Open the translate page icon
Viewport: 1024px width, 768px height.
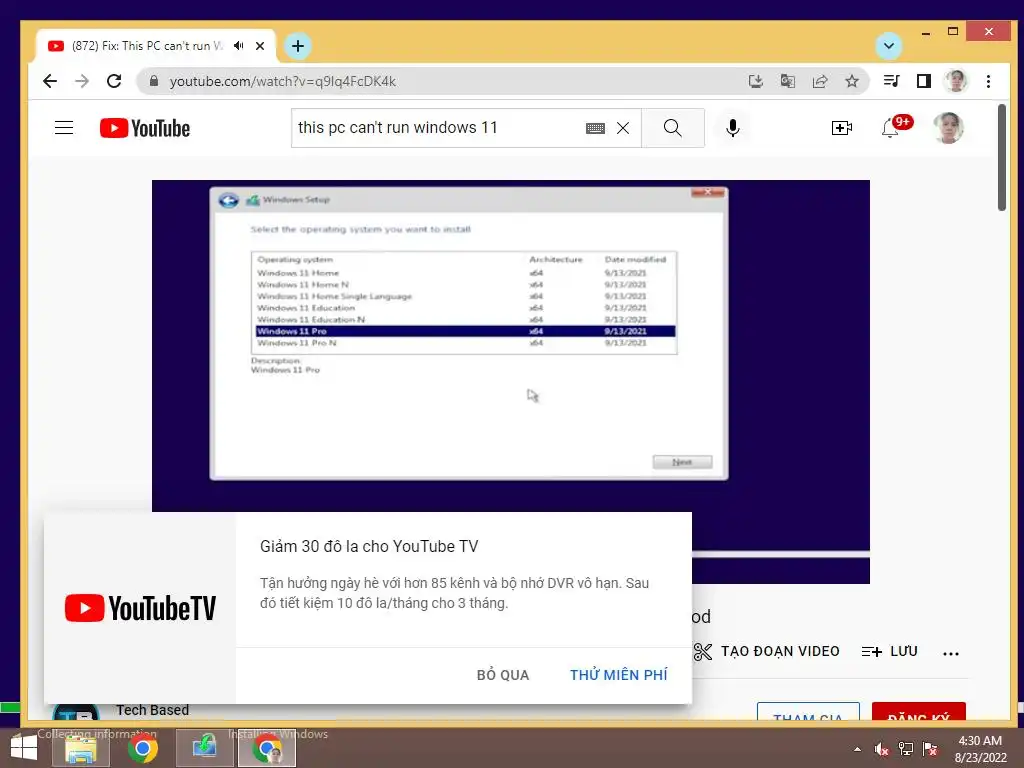788,81
